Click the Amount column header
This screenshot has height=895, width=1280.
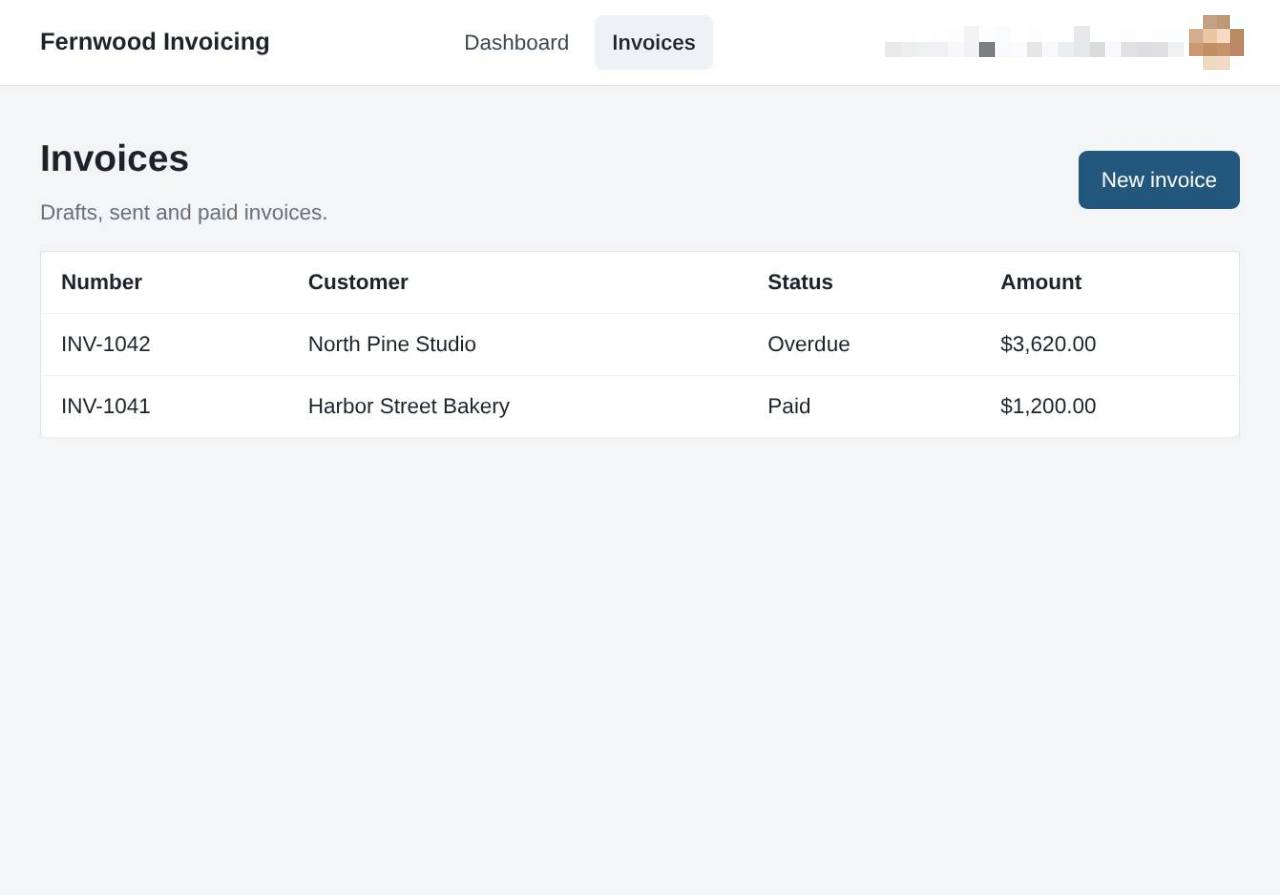click(x=1041, y=282)
